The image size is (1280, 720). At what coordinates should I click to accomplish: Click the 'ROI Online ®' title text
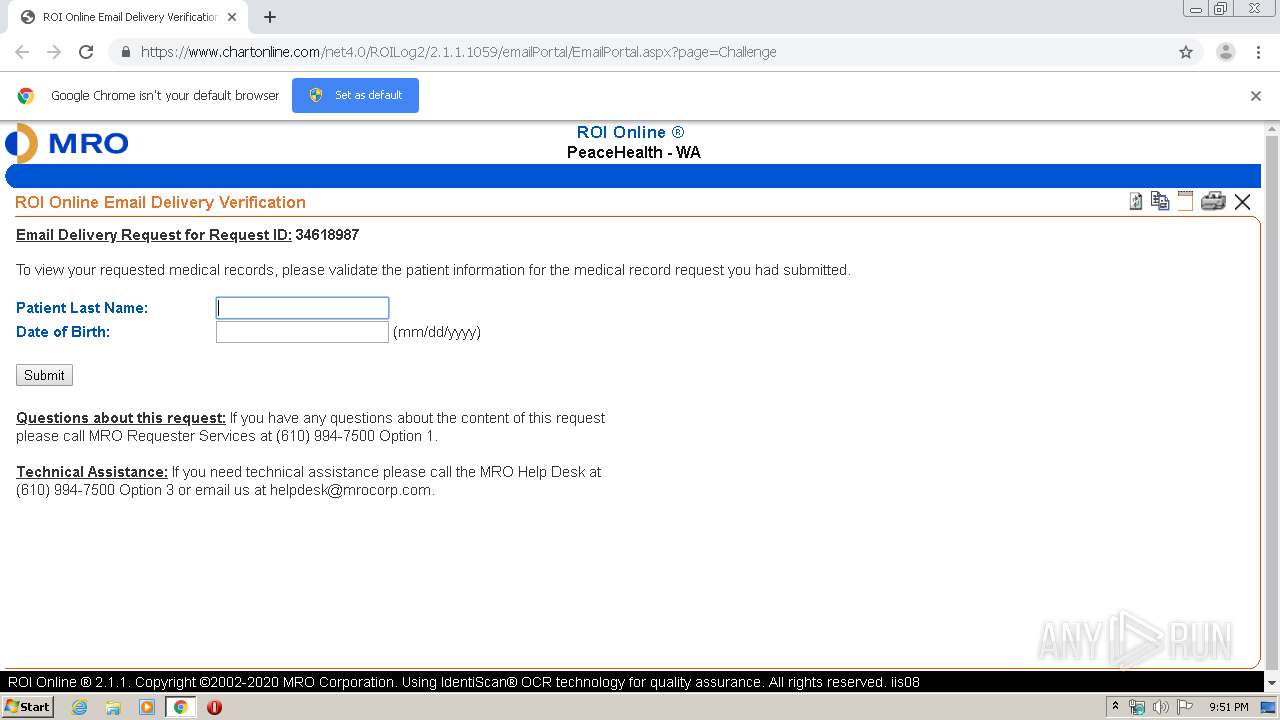point(630,132)
